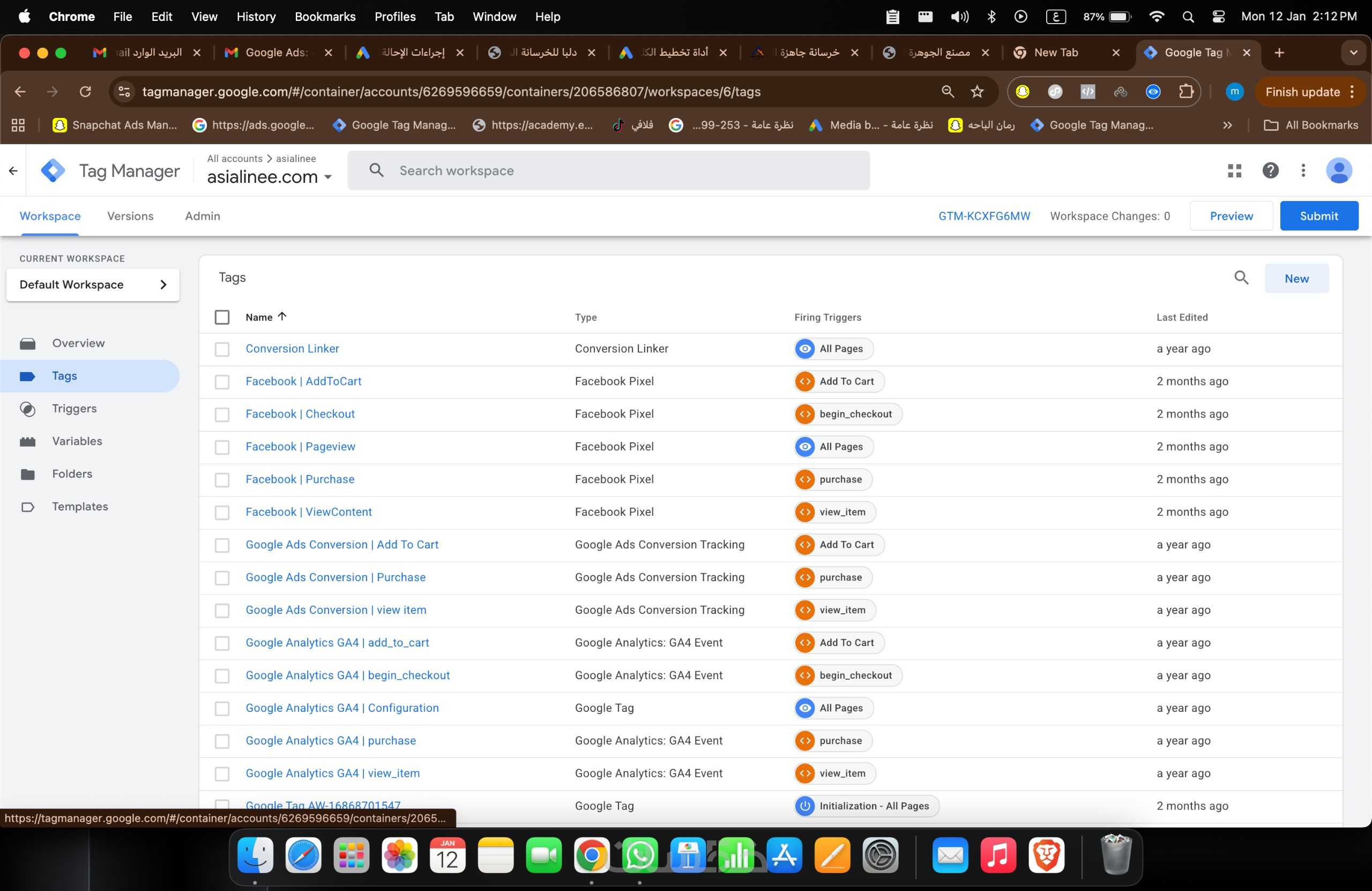Click the search icon in the Tags panel
This screenshot has width=1372, height=891.
tap(1241, 278)
